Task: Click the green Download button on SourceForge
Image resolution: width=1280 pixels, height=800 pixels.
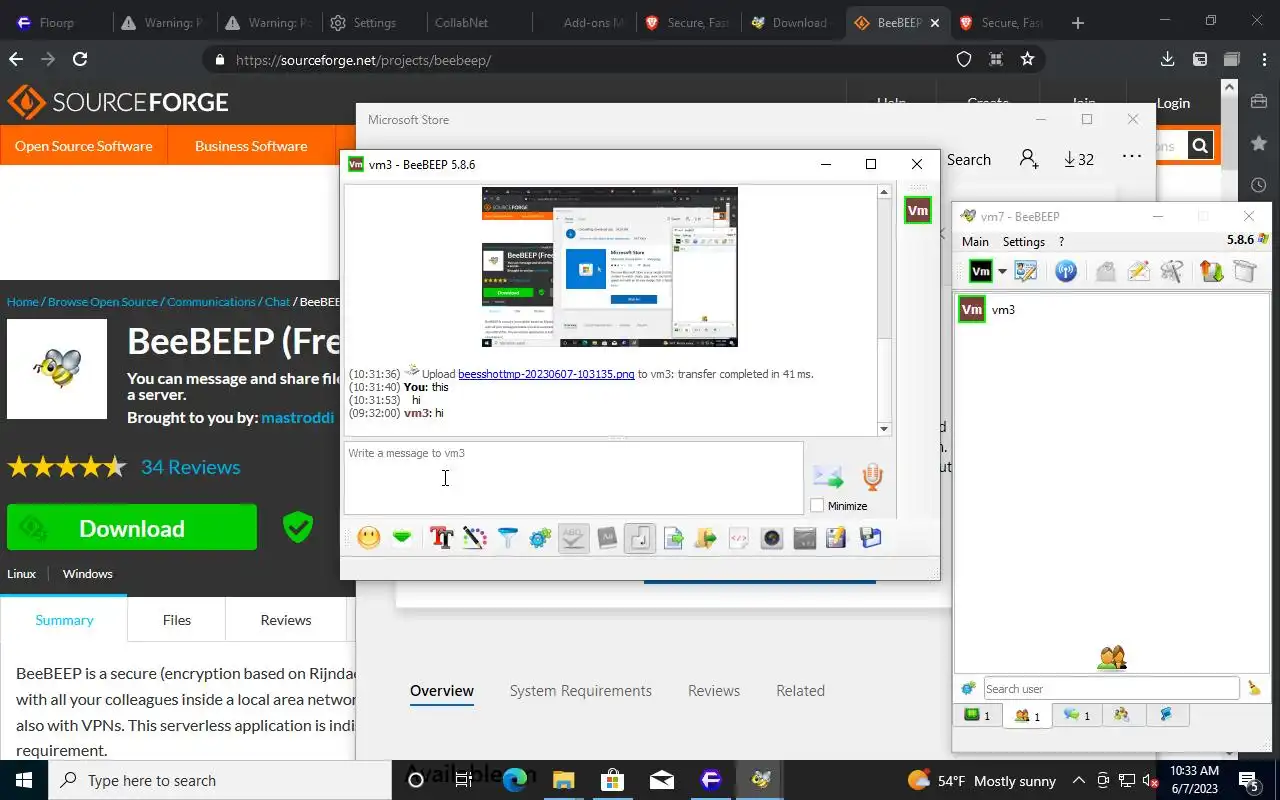Action: (132, 528)
